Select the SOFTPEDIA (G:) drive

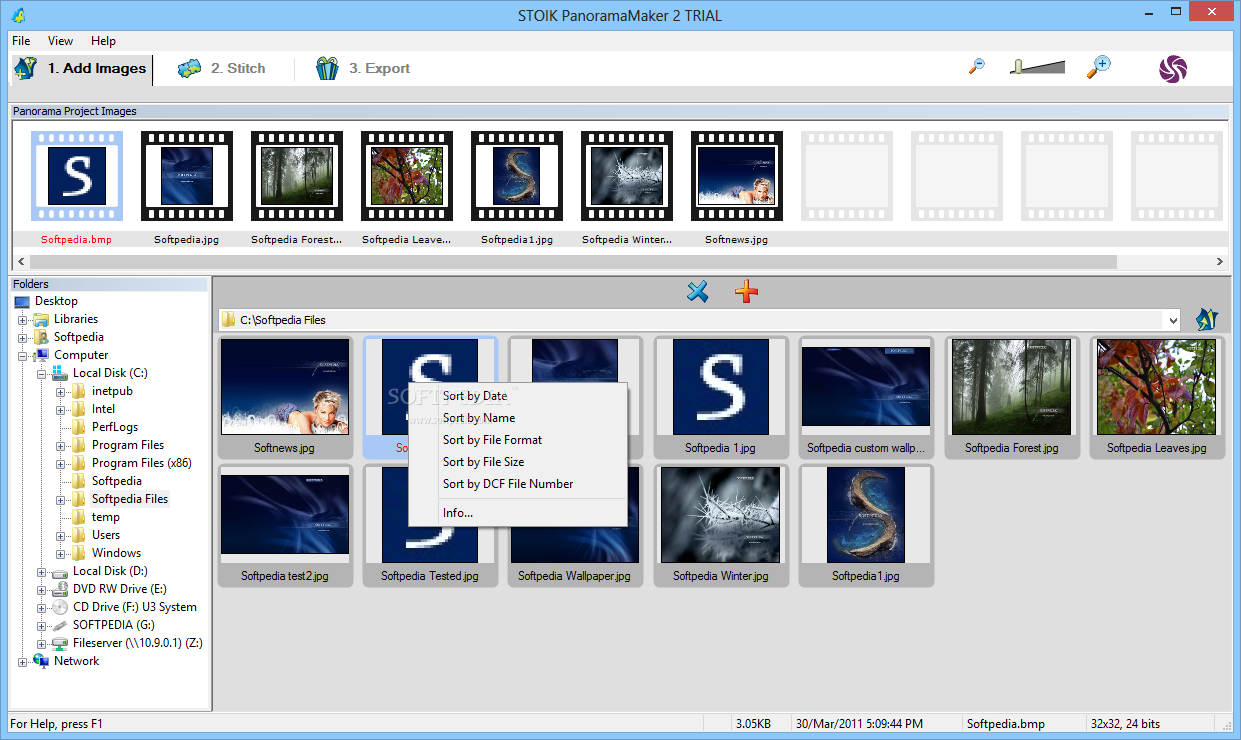(114, 625)
